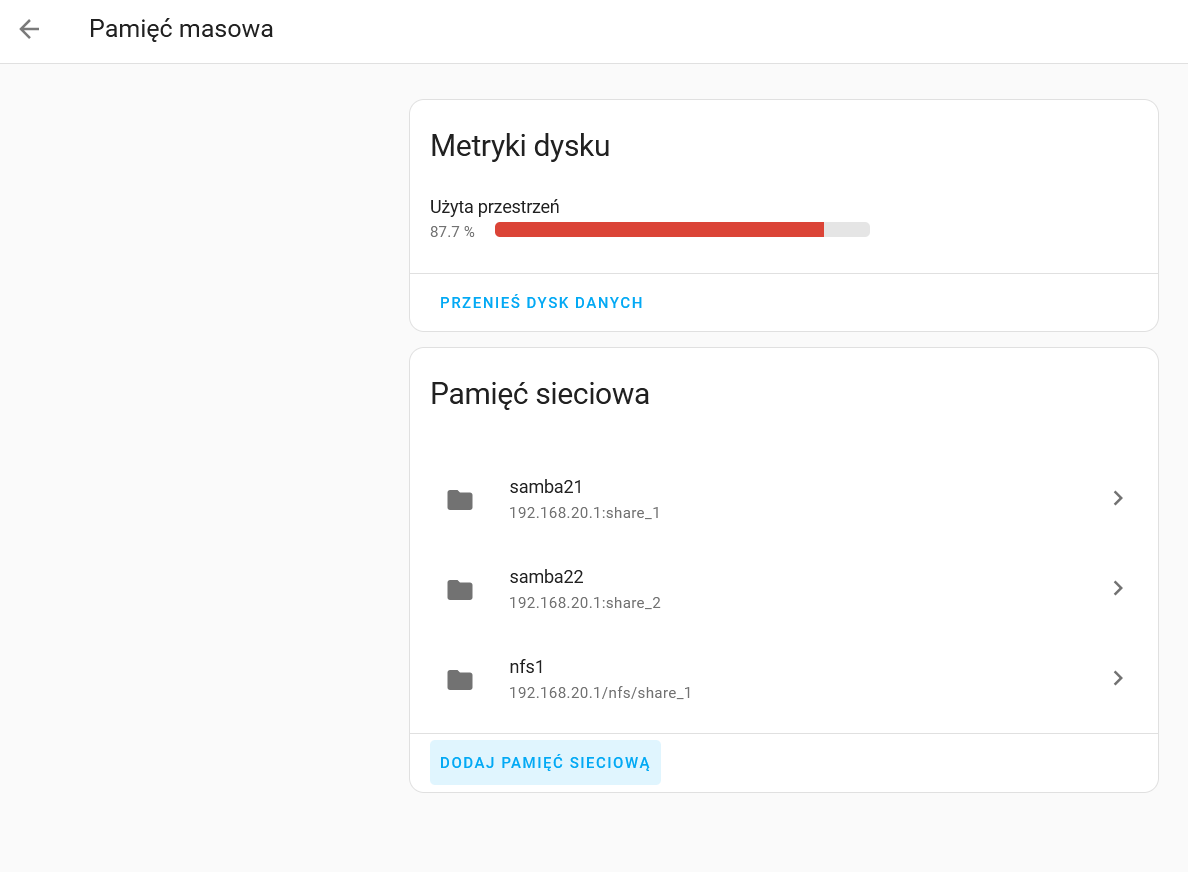
Task: Click the red disk usage progress bar
Action: click(660, 230)
